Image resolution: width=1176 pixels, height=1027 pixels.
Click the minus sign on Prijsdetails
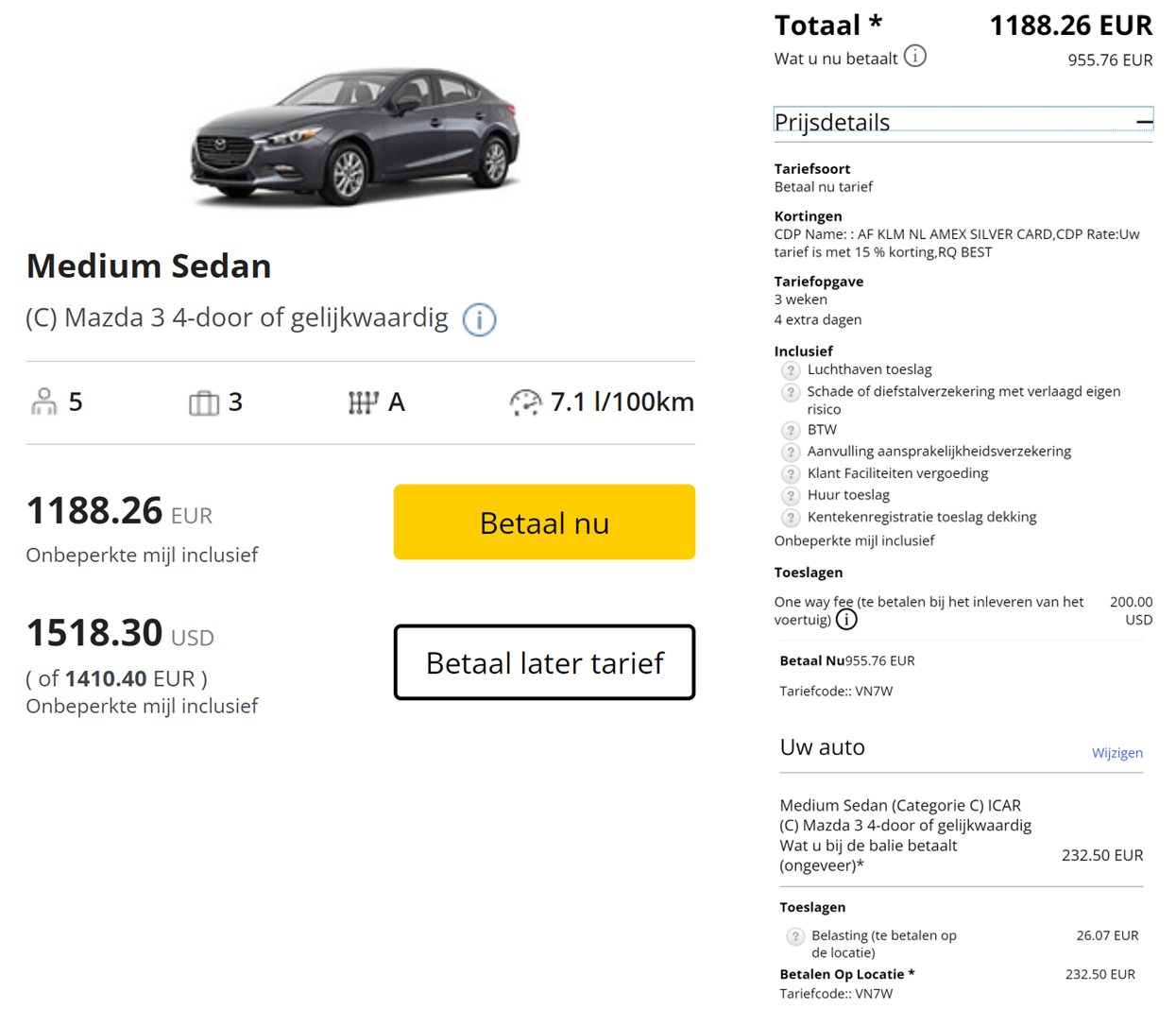tap(1144, 122)
